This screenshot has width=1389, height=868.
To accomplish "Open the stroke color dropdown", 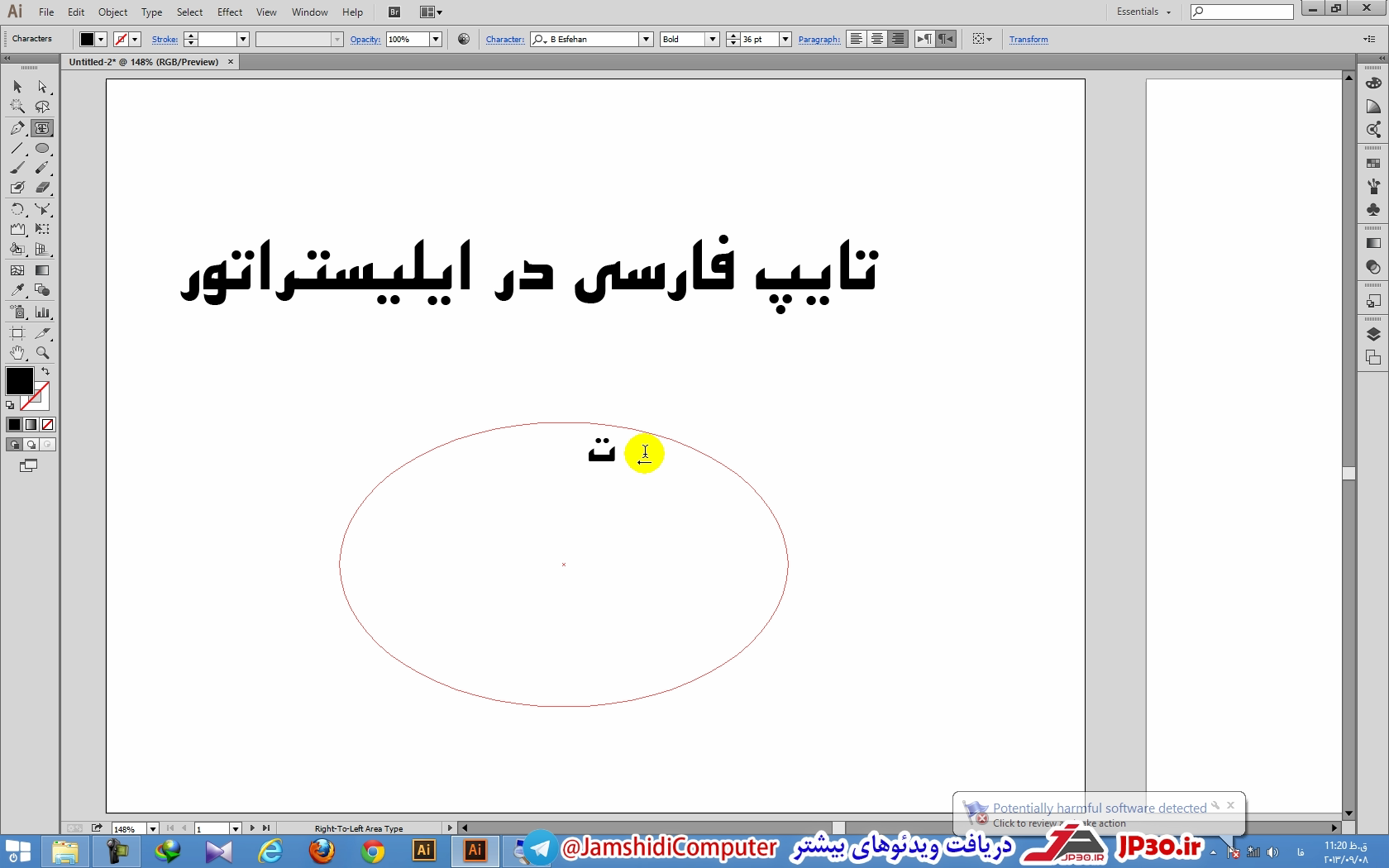I will pos(135,39).
